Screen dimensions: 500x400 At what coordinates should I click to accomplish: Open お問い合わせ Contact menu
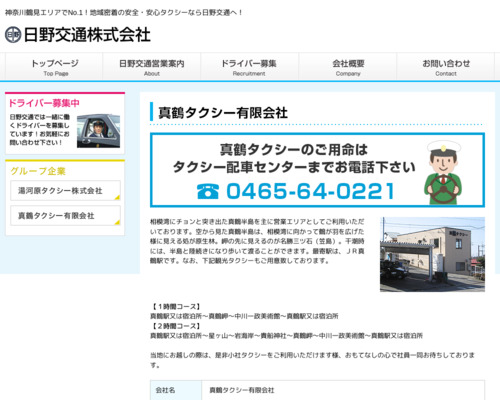(446, 67)
